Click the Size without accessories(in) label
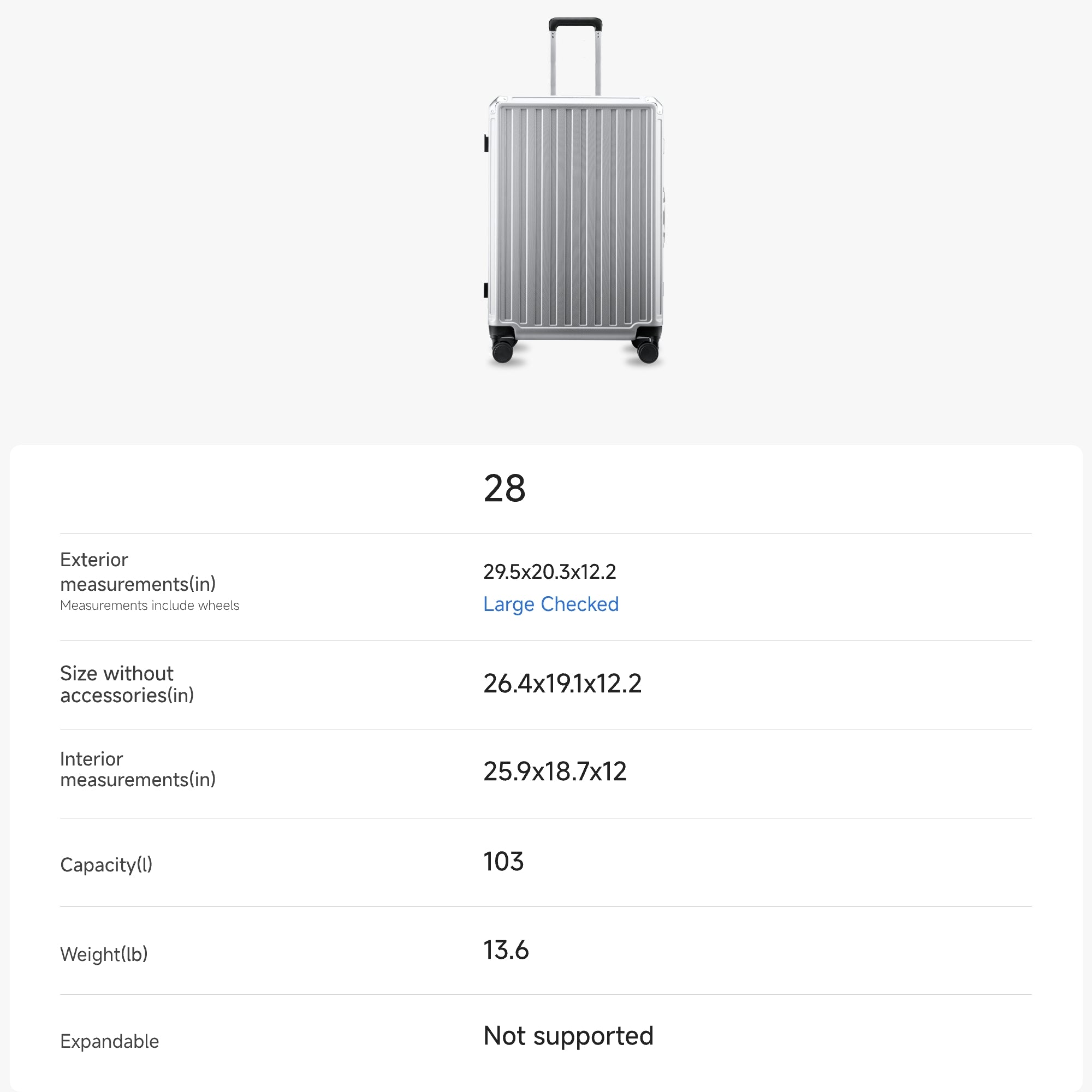Viewport: 1092px width, 1092px height. pos(127,684)
